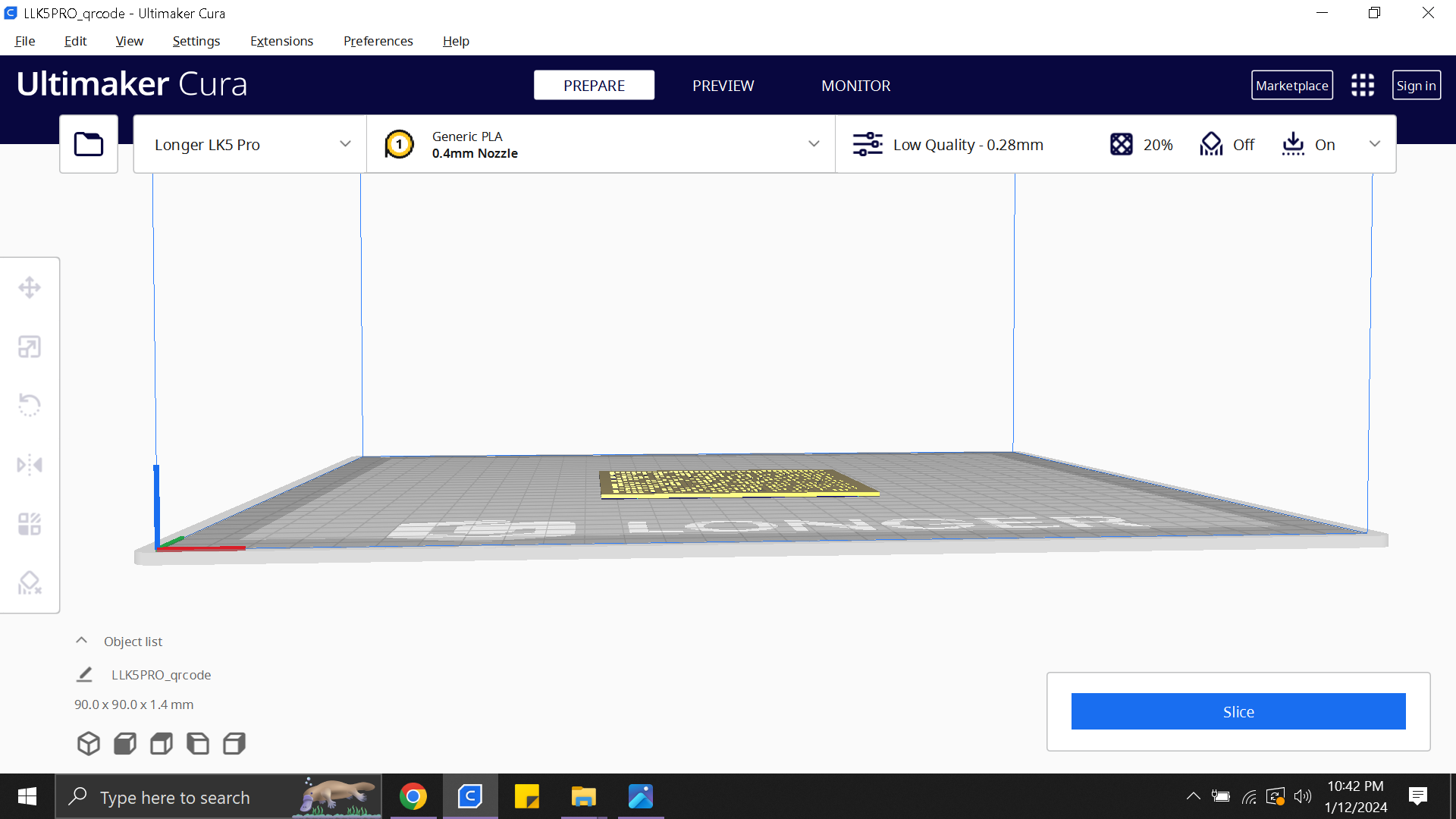This screenshot has width=1456, height=819.
Task: Open the Extensions menu
Action: click(x=281, y=41)
